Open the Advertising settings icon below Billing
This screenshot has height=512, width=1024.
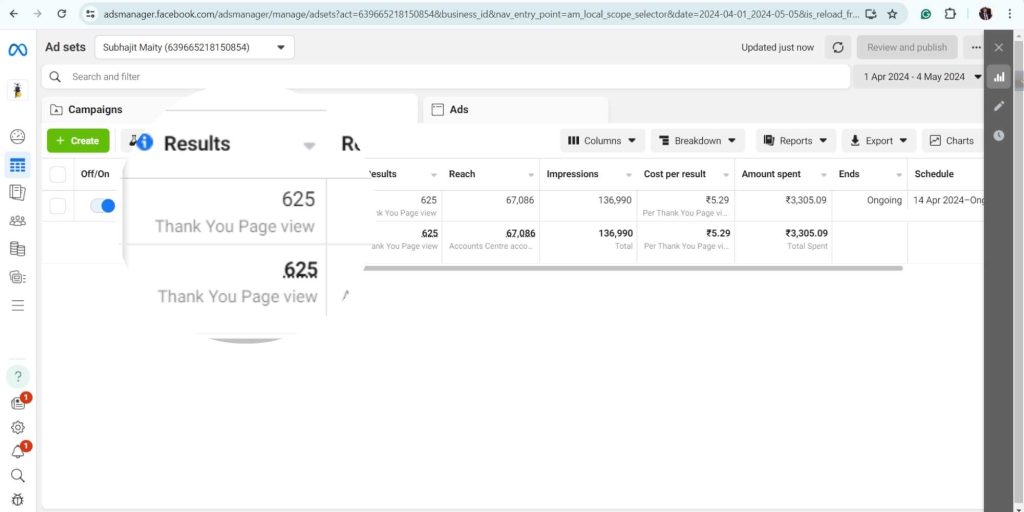coord(18,277)
